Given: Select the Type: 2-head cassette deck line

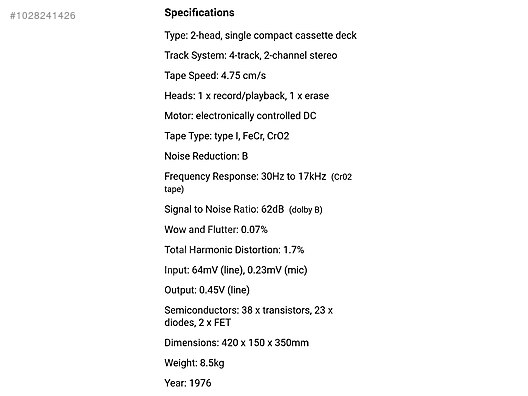Looking at the screenshot, I should [260, 35].
